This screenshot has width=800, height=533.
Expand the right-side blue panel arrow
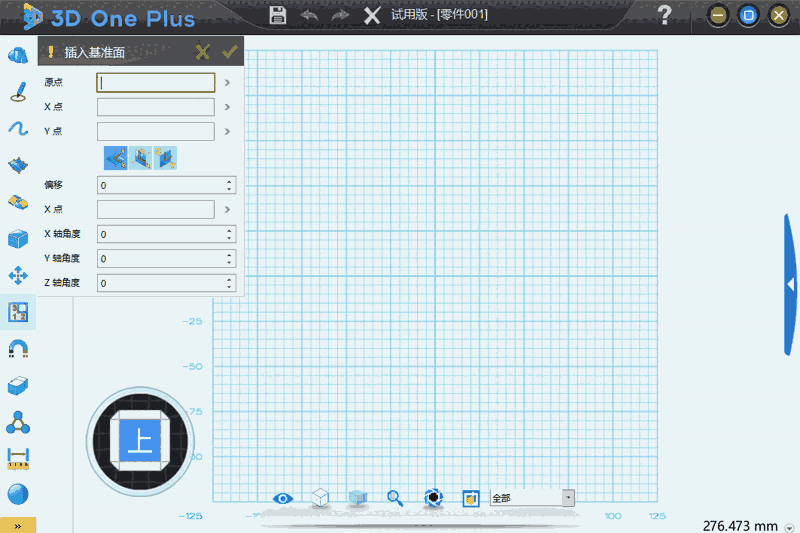point(790,285)
